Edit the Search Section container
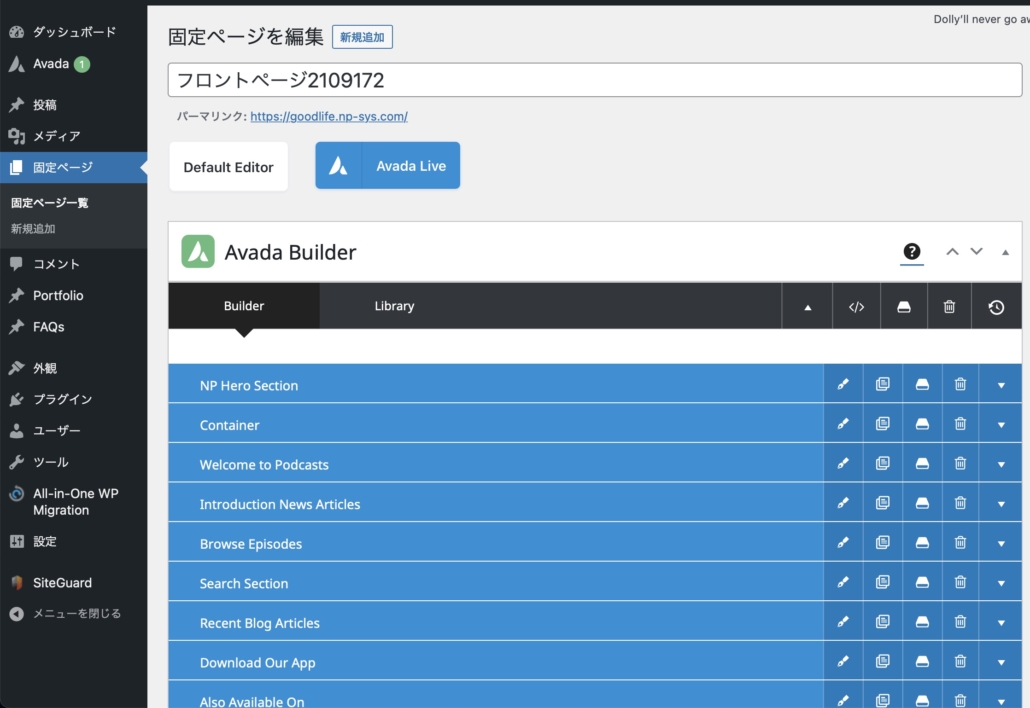Image resolution: width=1030 pixels, height=708 pixels. click(x=843, y=582)
